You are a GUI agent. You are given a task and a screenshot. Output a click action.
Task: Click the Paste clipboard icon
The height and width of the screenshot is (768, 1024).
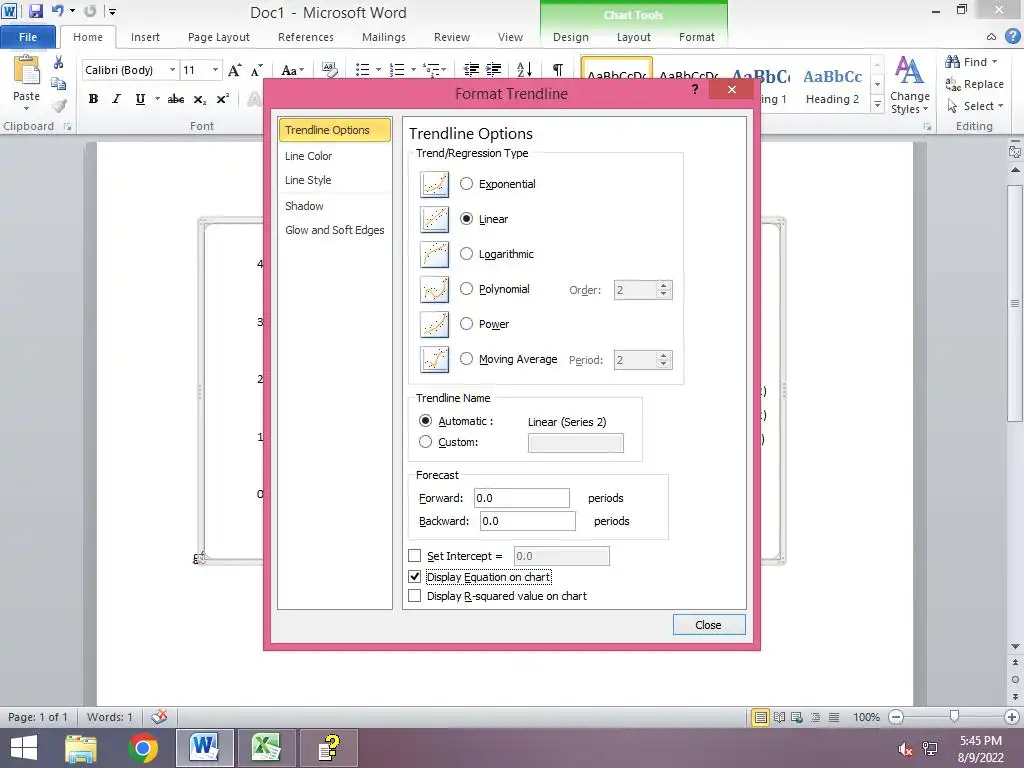[x=26, y=71]
